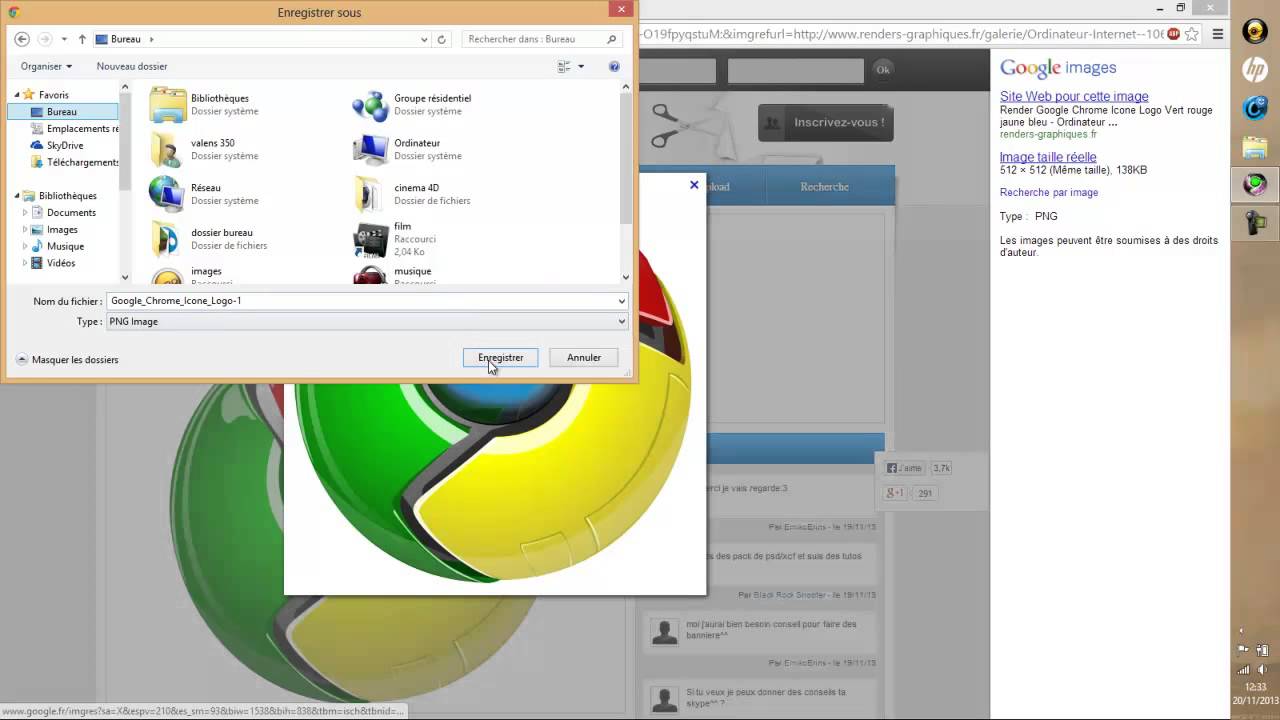Change the view layout icon

click(564, 66)
